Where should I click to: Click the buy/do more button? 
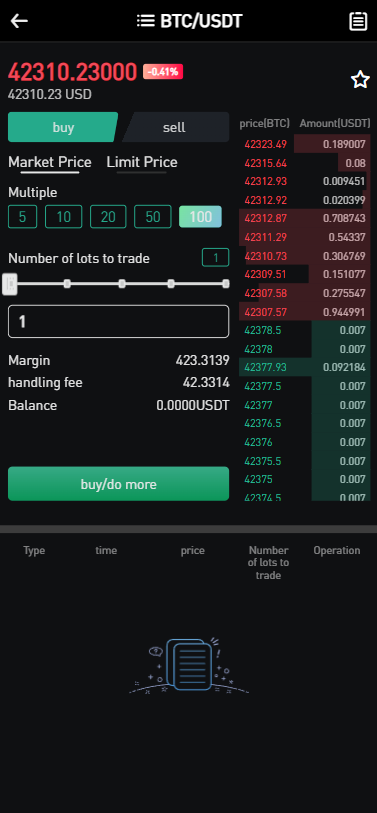point(118,484)
